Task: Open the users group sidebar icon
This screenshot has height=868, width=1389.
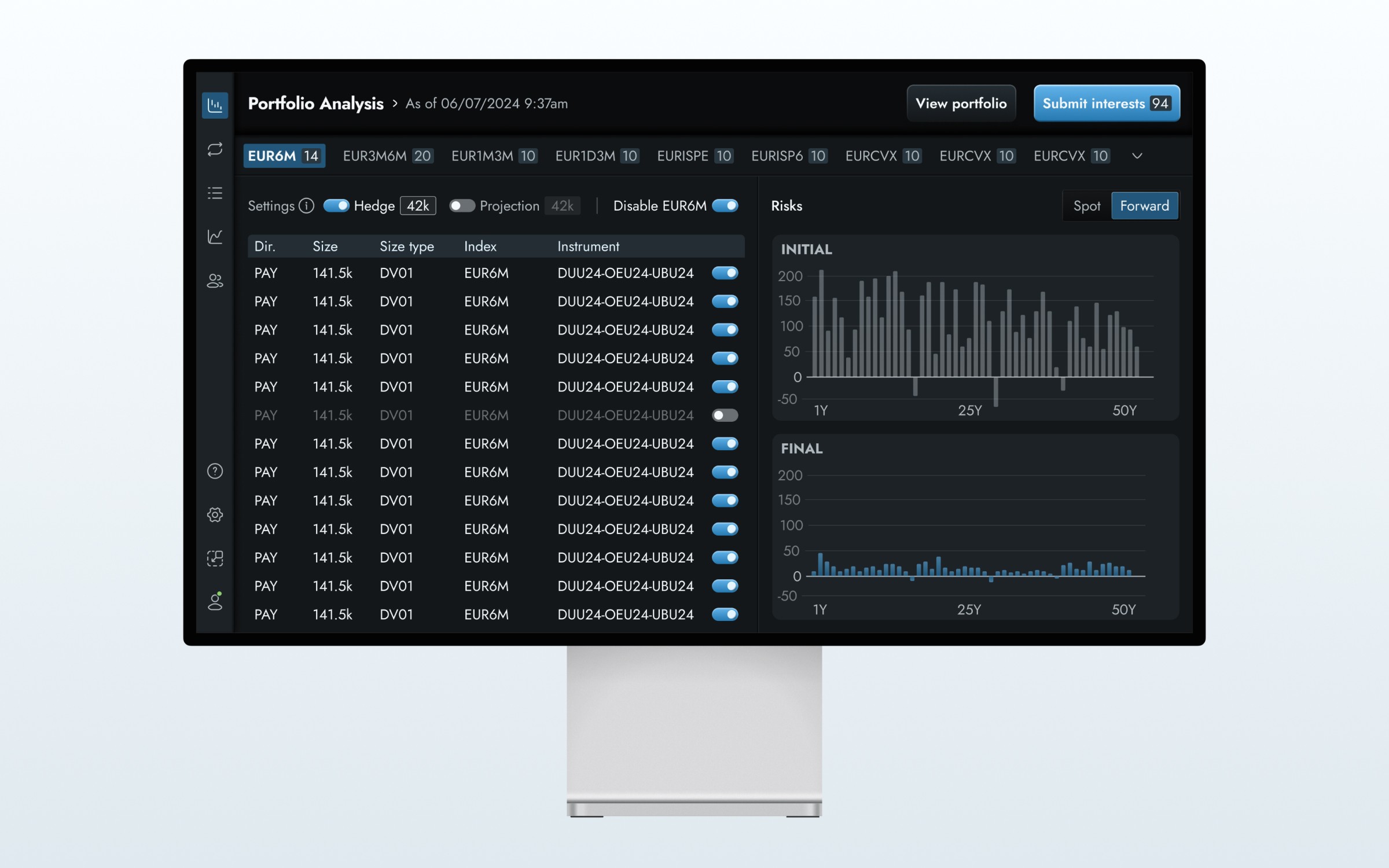Action: 215,281
